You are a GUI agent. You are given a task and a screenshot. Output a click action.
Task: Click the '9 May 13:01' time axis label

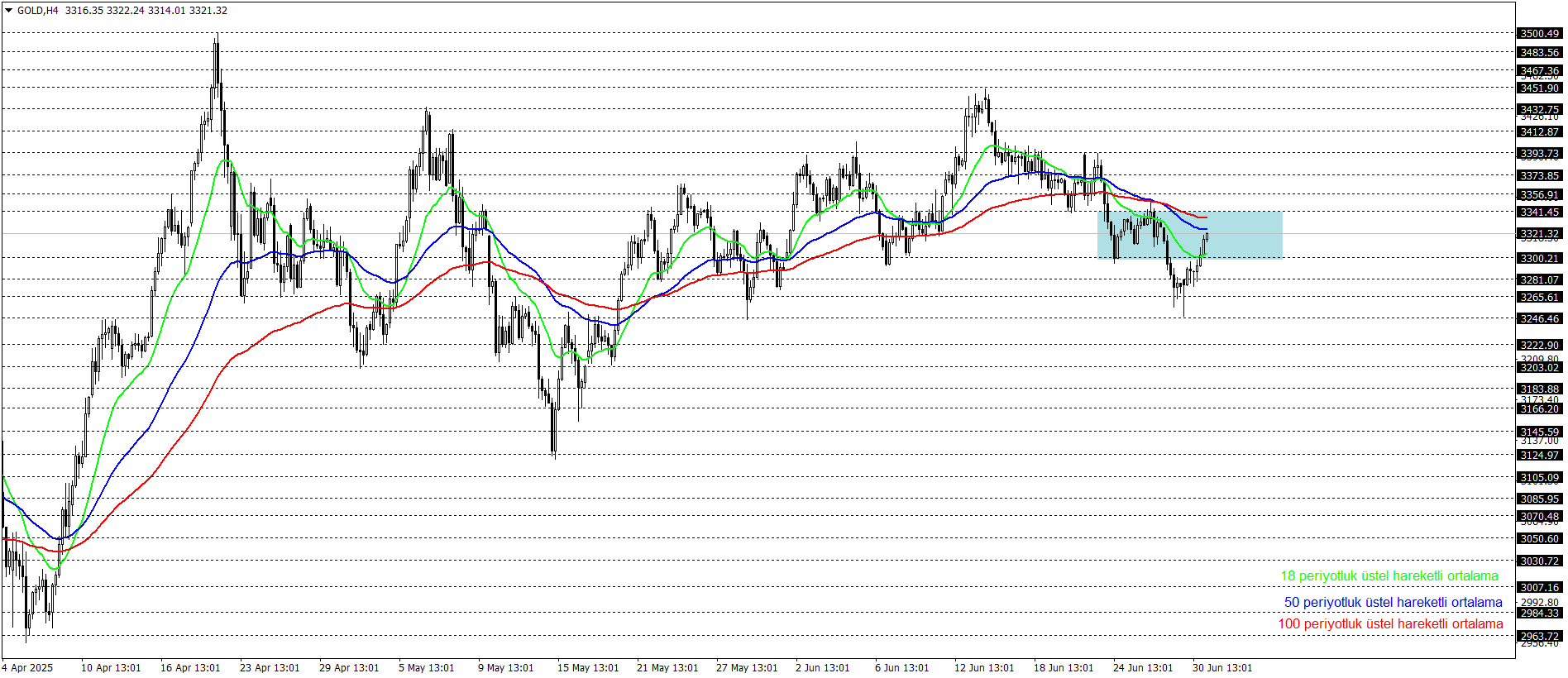(x=505, y=668)
